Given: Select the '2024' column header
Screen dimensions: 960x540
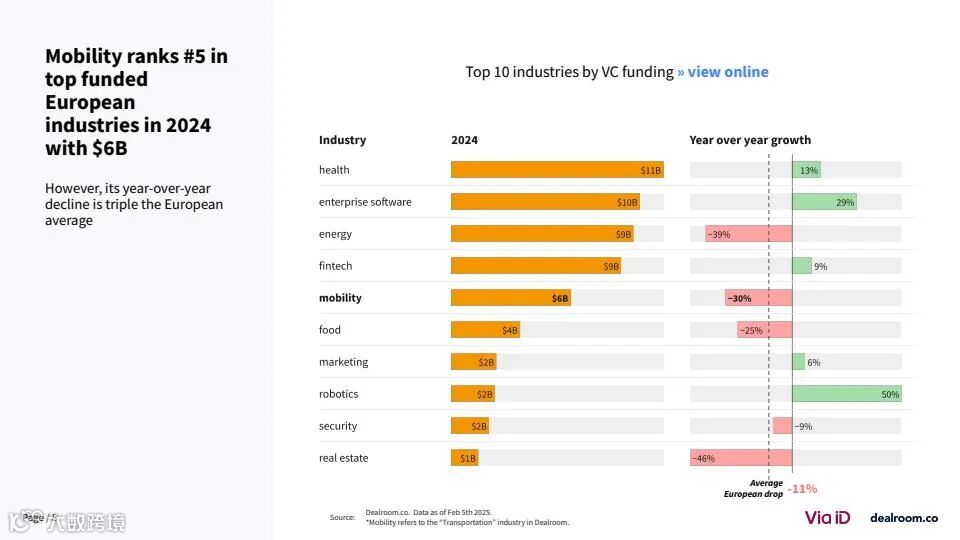Looking at the screenshot, I should pos(464,140).
